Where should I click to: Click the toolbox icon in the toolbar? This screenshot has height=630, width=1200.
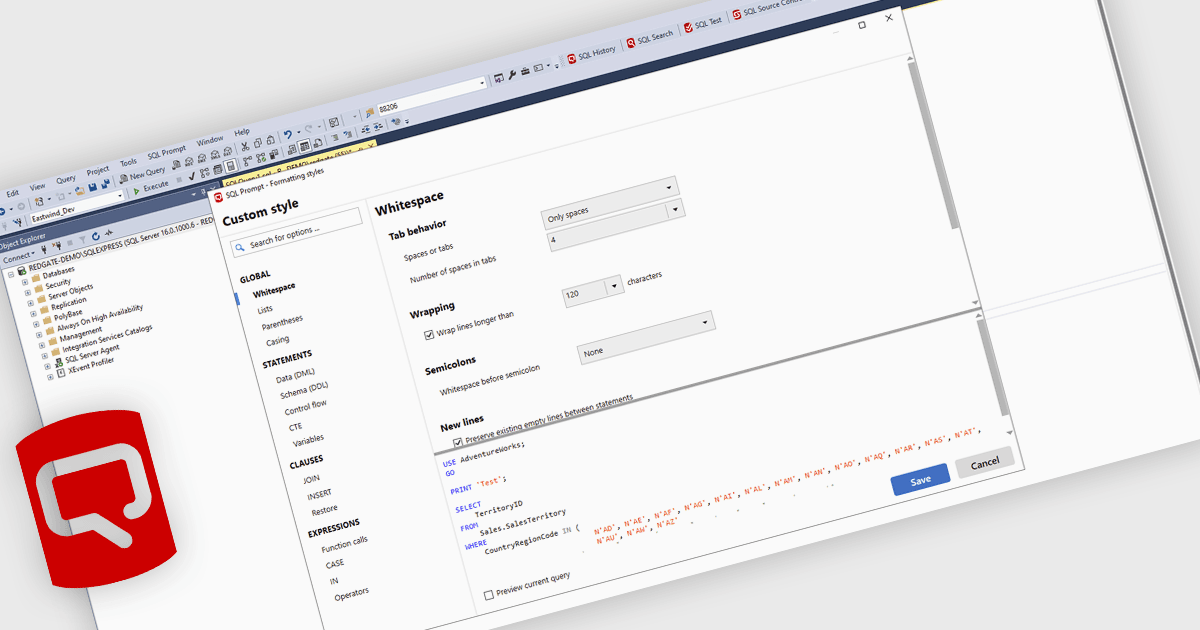(x=524, y=72)
